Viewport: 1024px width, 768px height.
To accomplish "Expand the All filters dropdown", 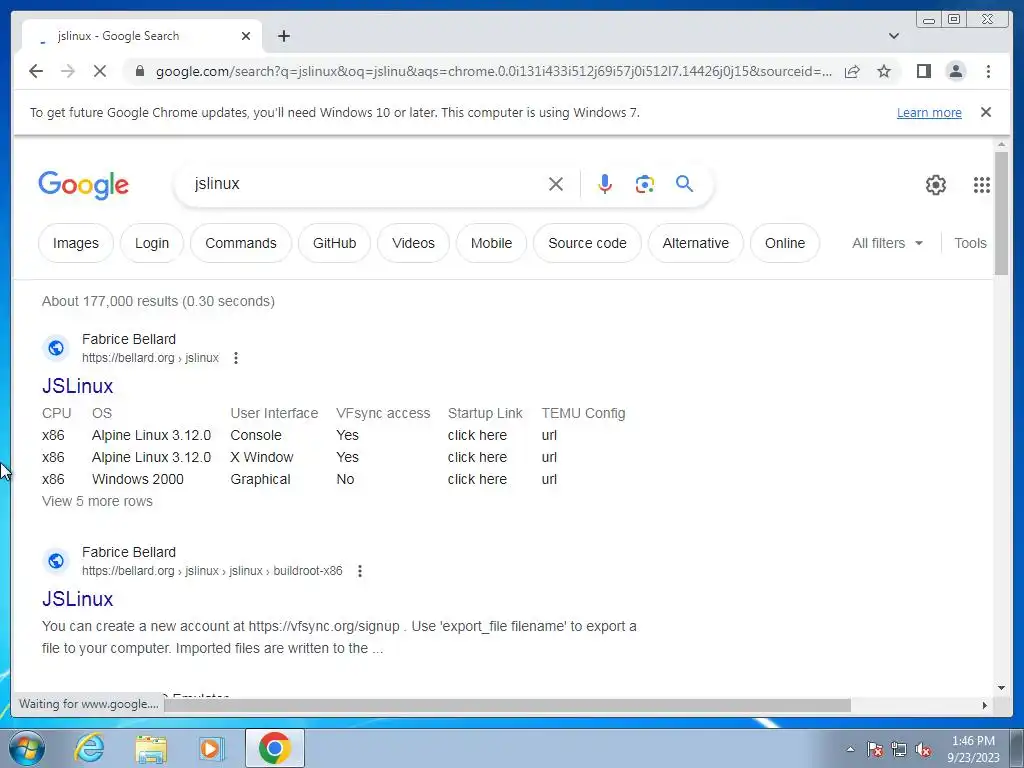I will click(887, 243).
